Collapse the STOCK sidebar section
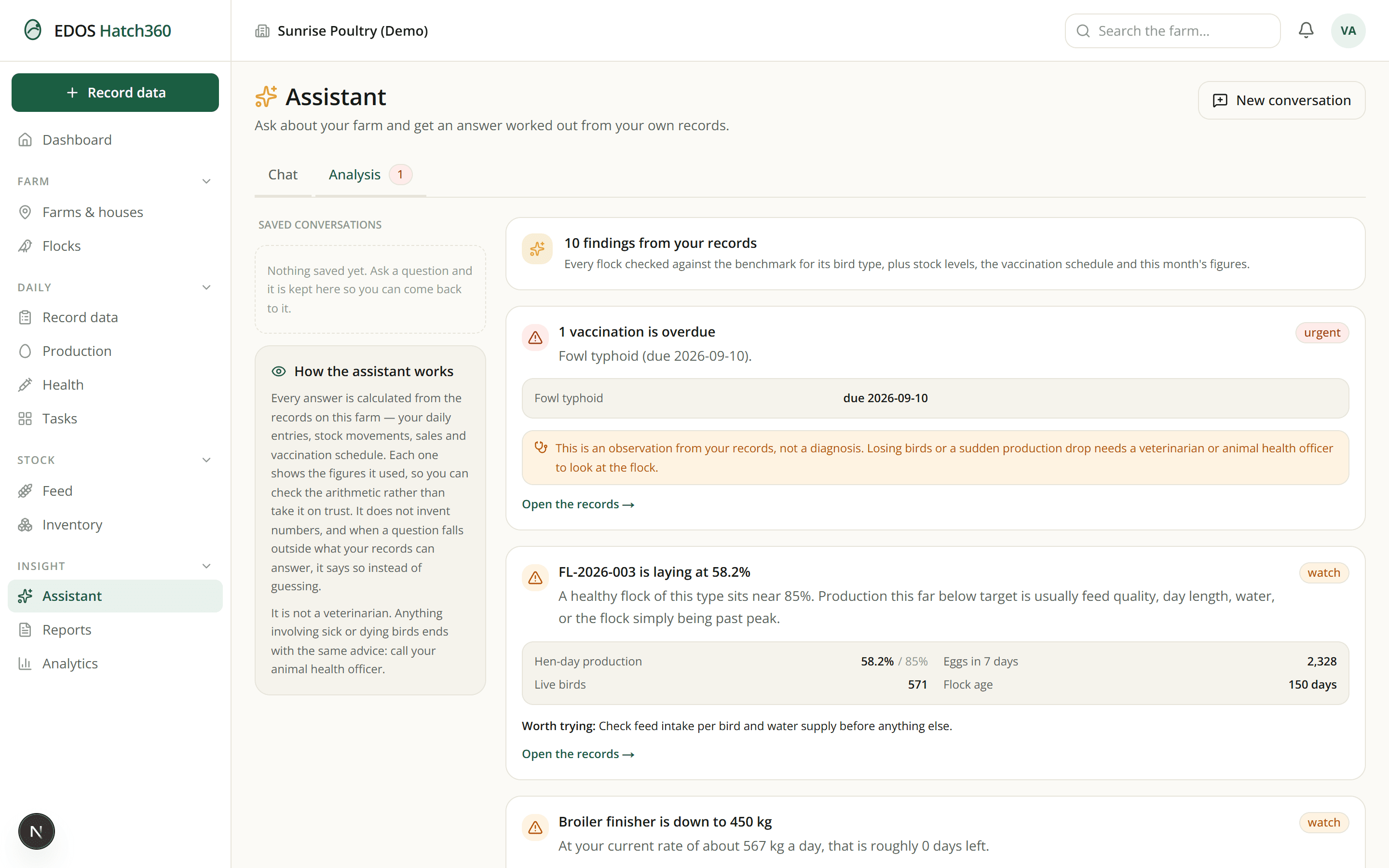Image resolution: width=1389 pixels, height=868 pixels. pos(206,461)
